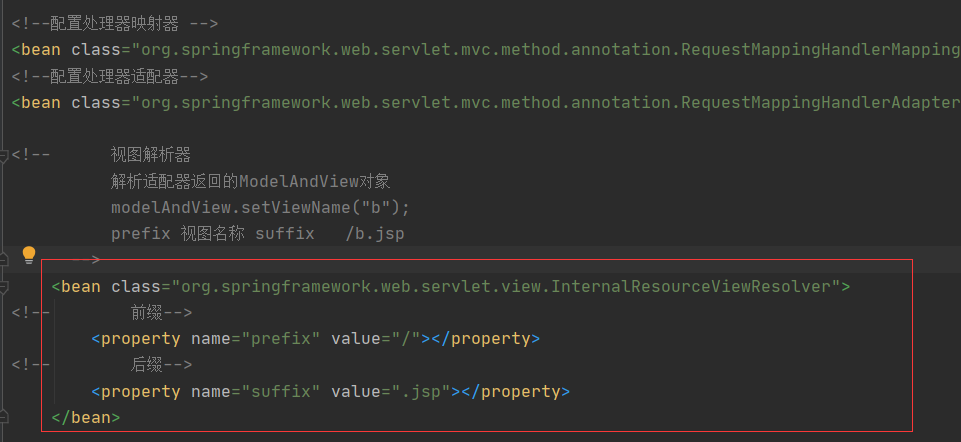This screenshot has width=961, height=442.
Task: Collapse the 视图解析器 comment block fold marker
Action: [x=2, y=156]
